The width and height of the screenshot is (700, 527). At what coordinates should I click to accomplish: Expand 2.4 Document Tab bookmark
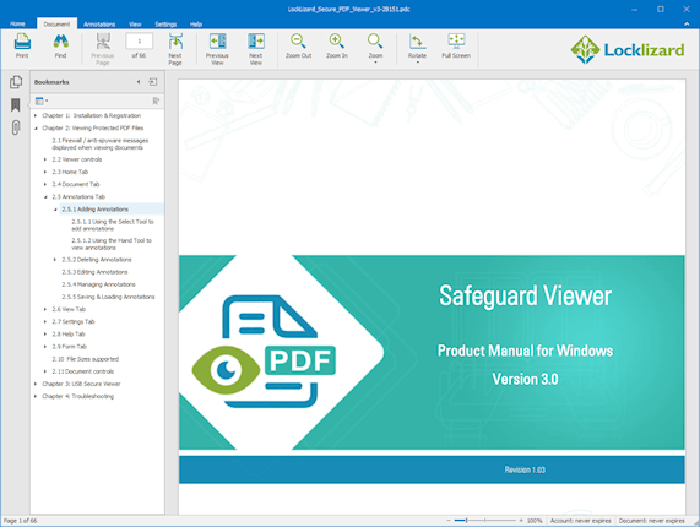click(x=45, y=184)
